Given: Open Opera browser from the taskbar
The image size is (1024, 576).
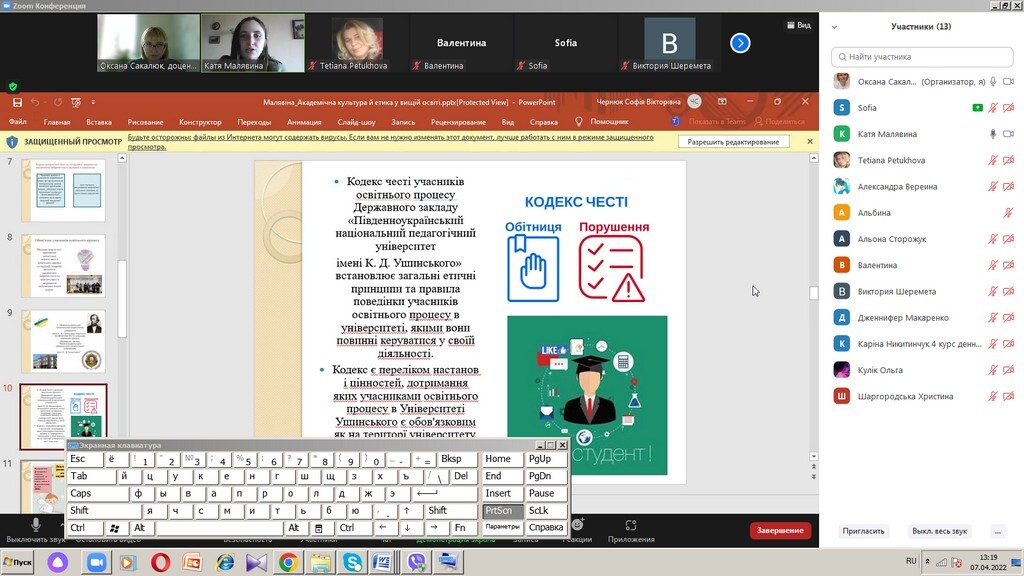Looking at the screenshot, I should [160, 563].
